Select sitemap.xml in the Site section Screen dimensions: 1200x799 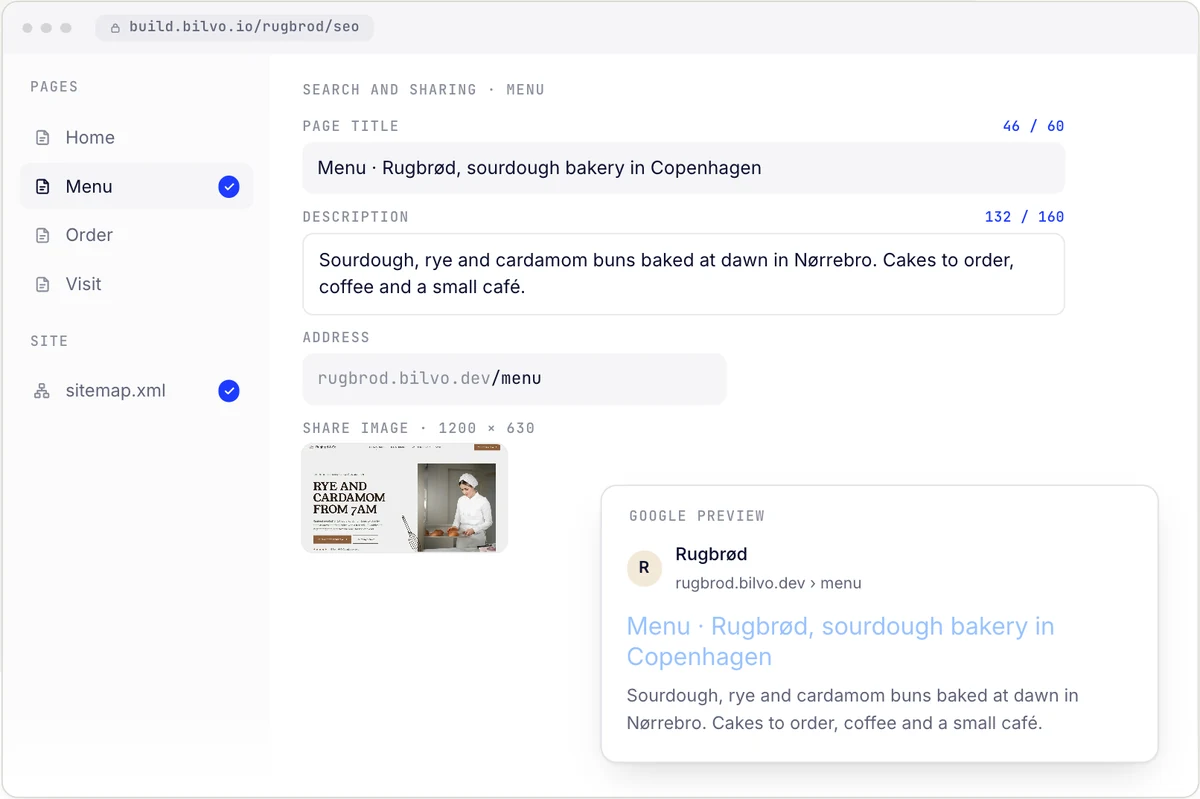coord(136,391)
